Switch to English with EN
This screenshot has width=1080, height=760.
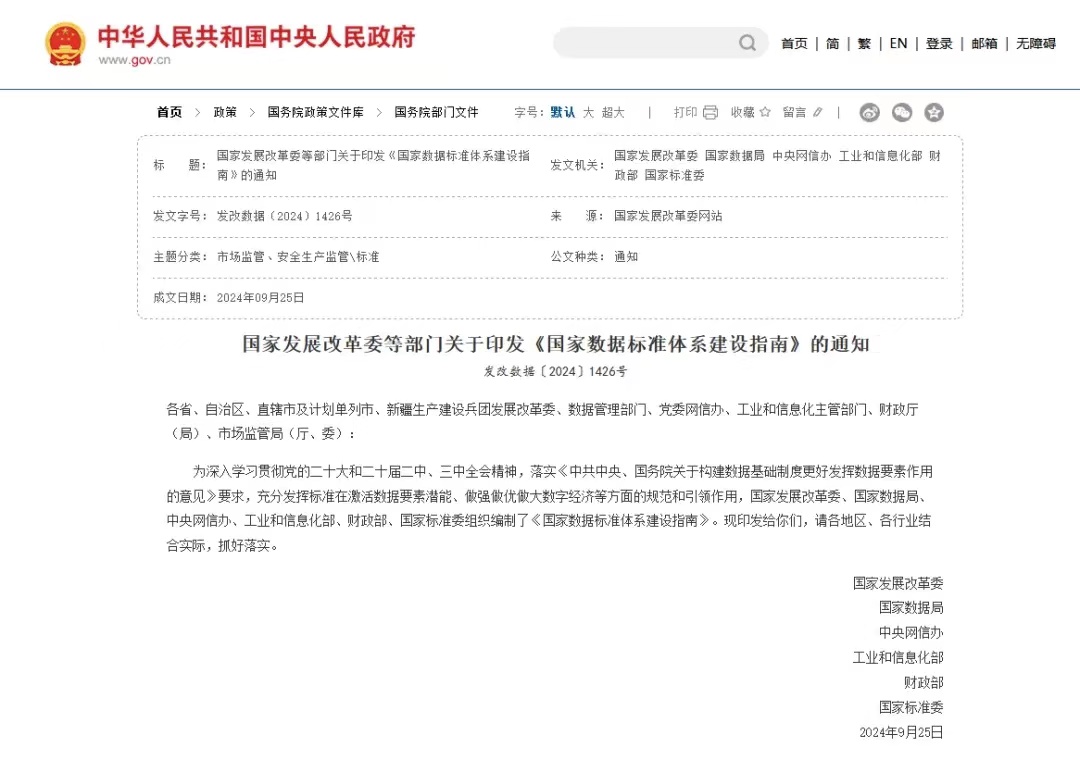[x=898, y=43]
